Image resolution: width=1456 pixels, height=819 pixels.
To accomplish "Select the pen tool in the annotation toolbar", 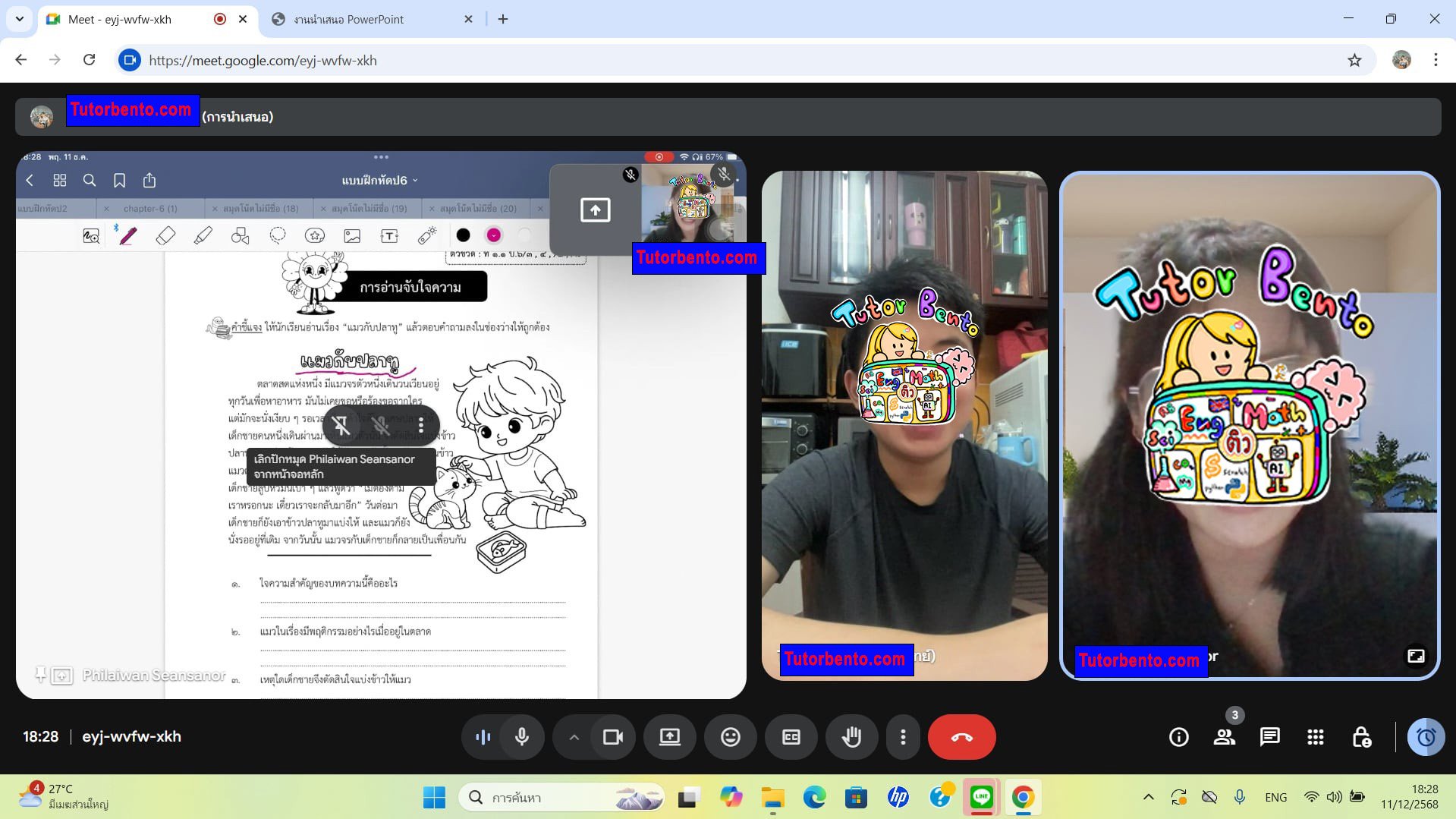I will [127, 235].
